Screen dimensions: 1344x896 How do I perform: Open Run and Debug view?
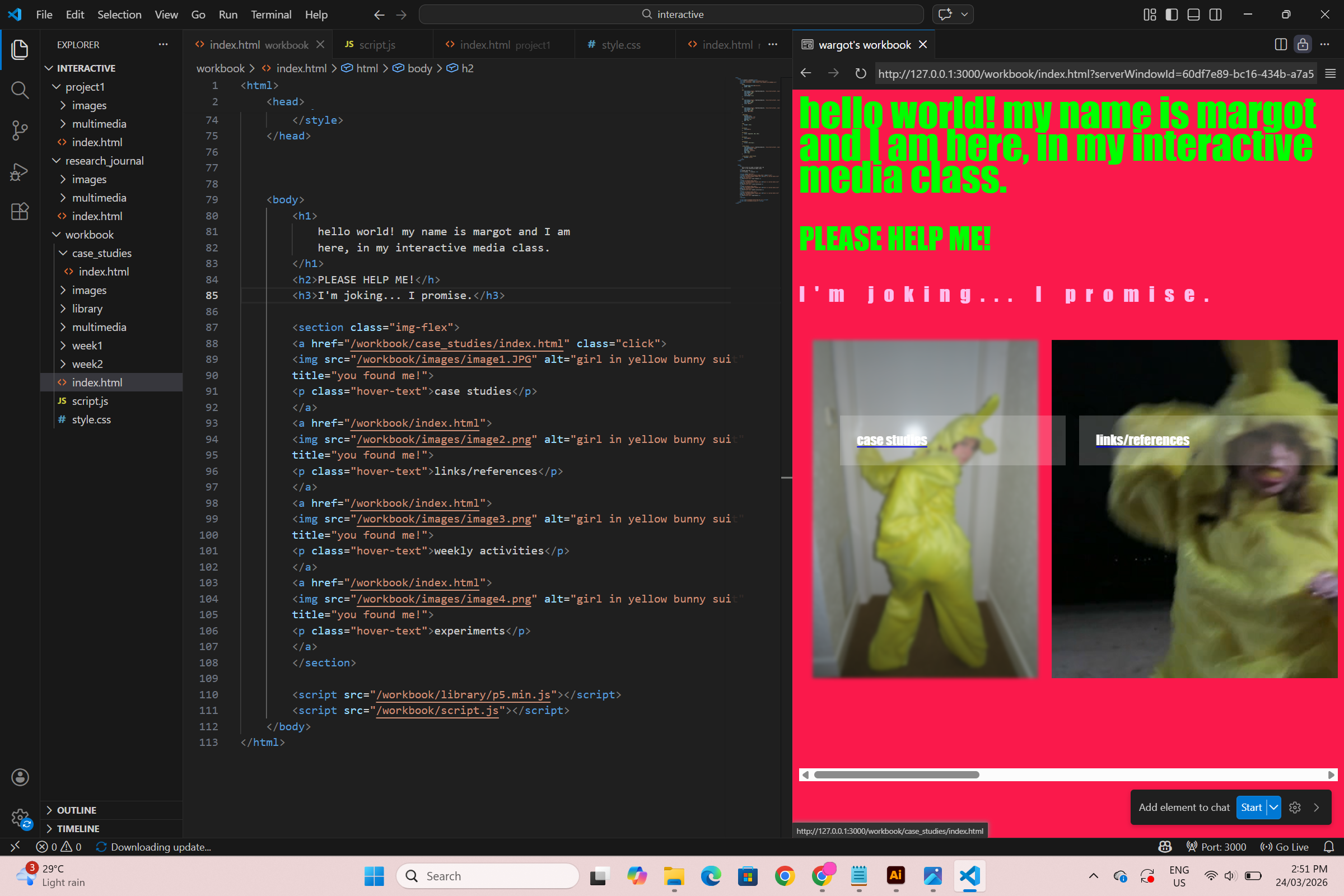pyautogui.click(x=20, y=171)
